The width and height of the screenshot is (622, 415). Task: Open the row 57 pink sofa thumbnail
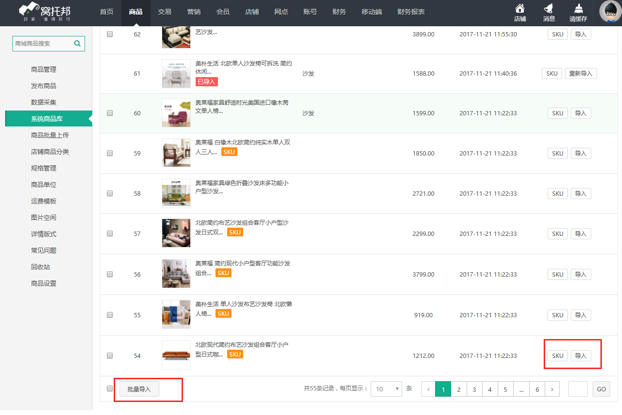click(x=176, y=233)
